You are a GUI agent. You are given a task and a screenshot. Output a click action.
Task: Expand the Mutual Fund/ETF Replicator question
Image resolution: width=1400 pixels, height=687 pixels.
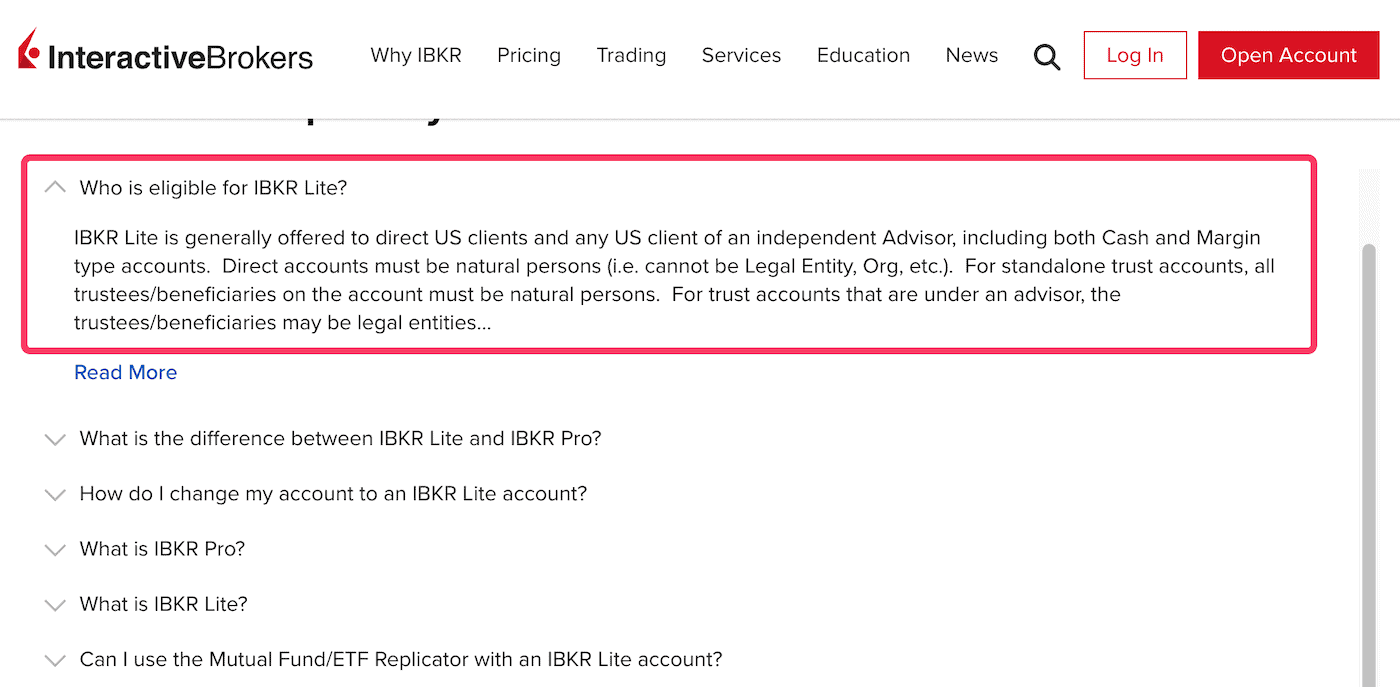click(x=400, y=660)
